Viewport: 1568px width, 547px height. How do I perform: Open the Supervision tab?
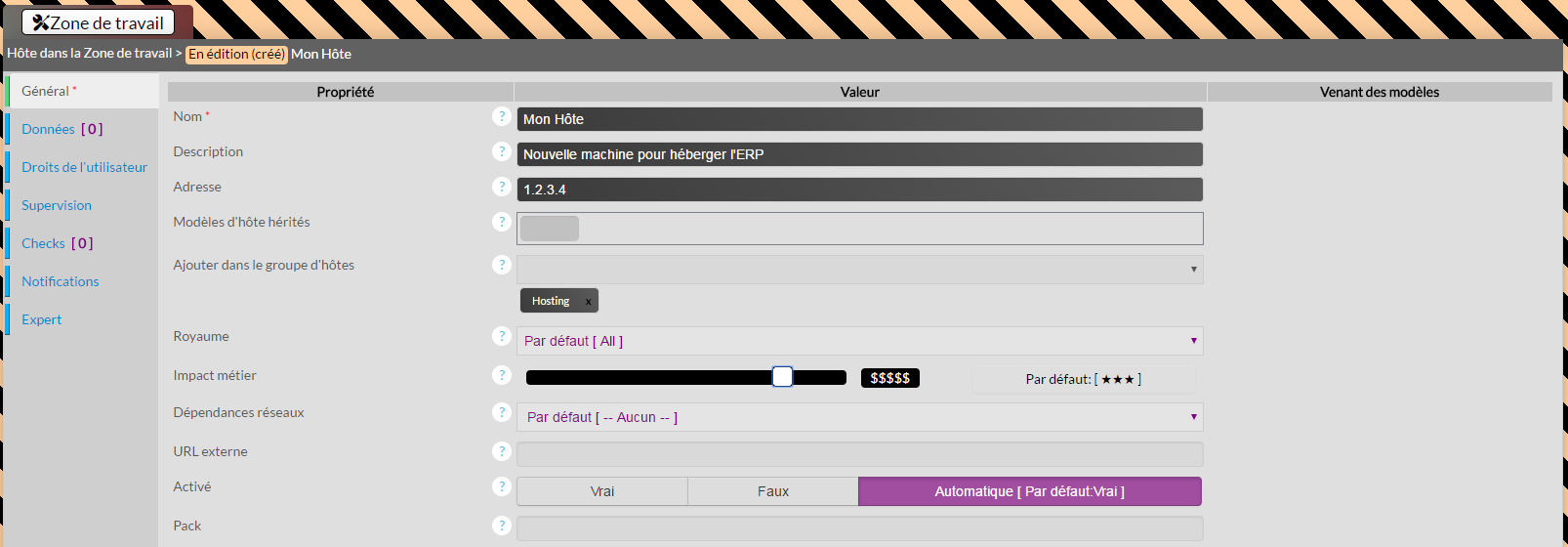[57, 205]
